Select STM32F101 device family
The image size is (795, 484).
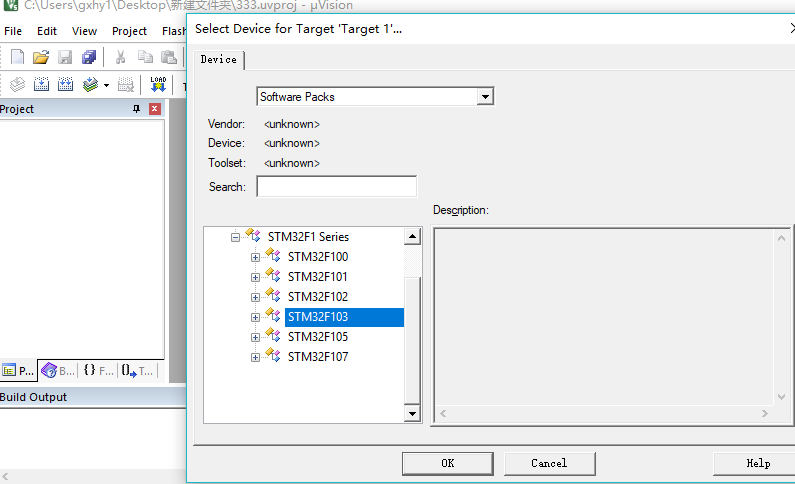318,277
